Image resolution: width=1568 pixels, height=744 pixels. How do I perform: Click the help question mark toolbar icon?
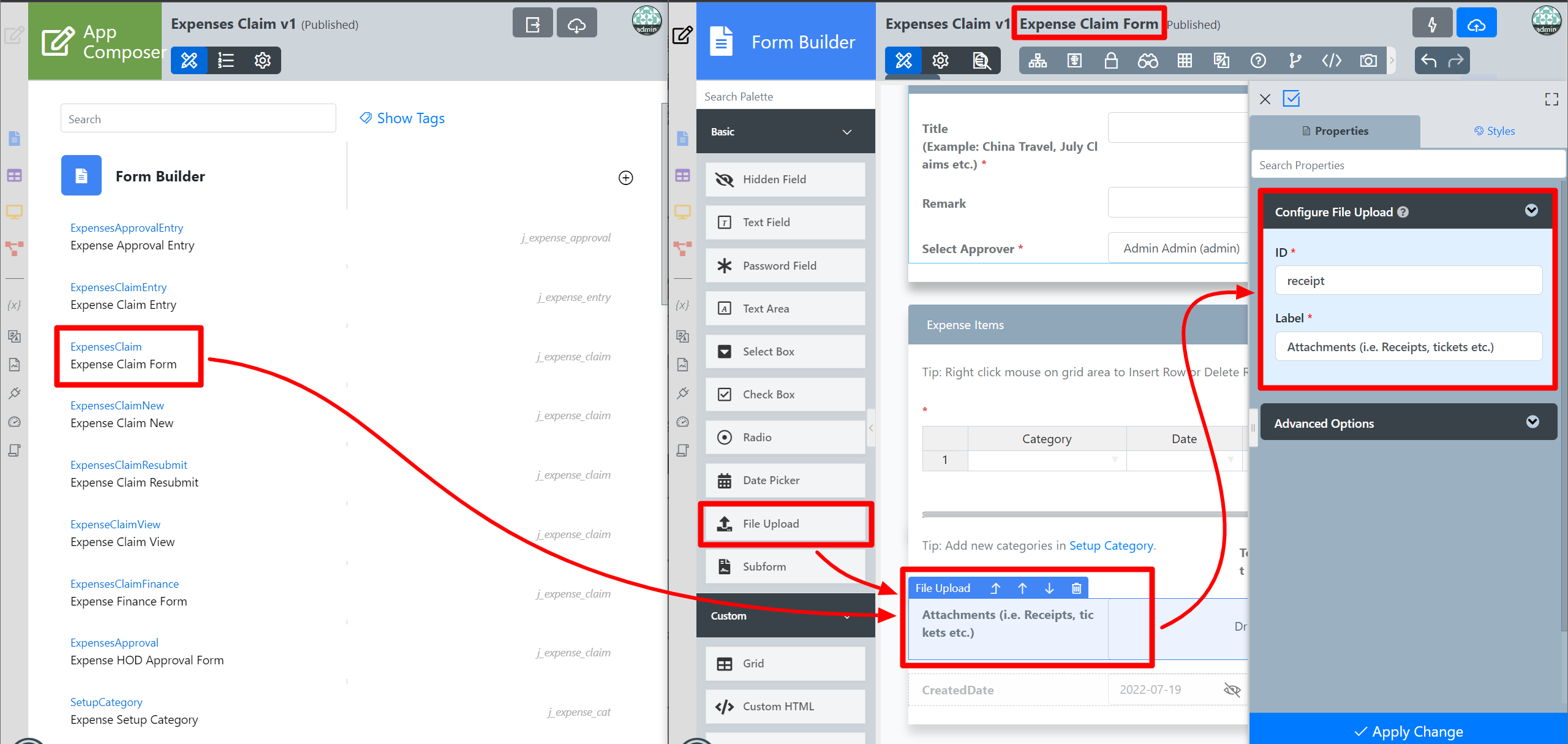(1257, 61)
